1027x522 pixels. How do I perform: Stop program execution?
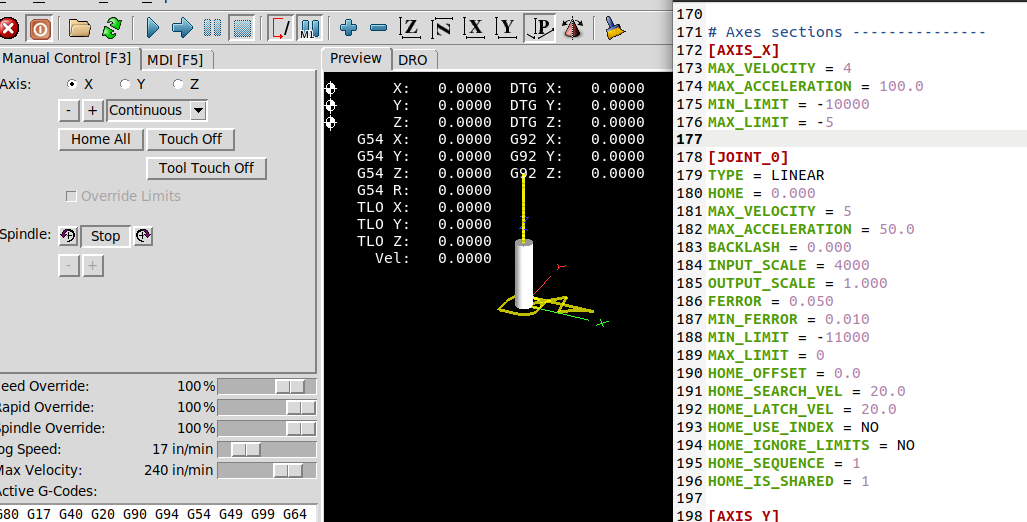pyautogui.click(x=242, y=28)
